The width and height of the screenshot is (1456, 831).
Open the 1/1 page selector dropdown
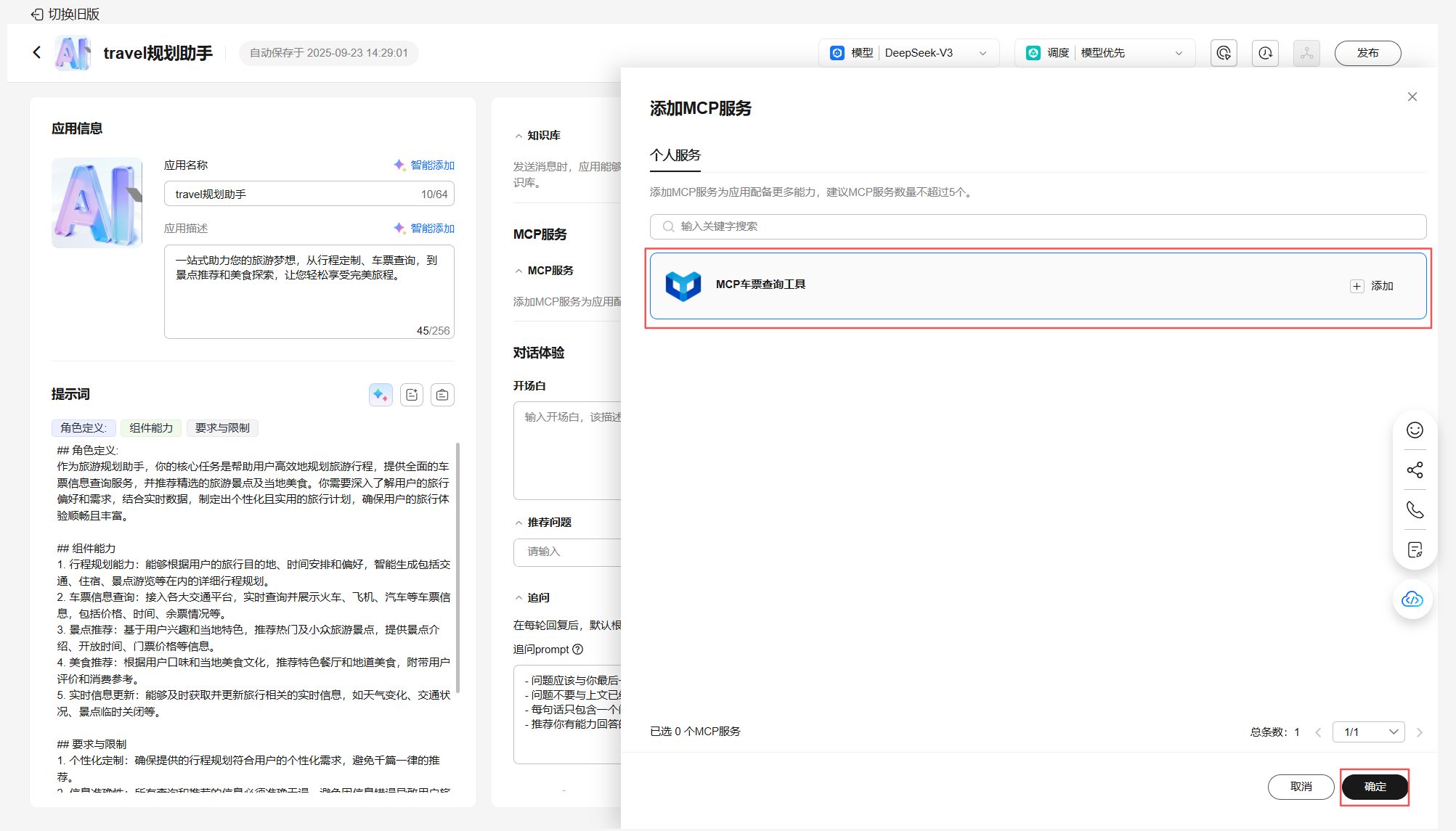click(x=1369, y=732)
